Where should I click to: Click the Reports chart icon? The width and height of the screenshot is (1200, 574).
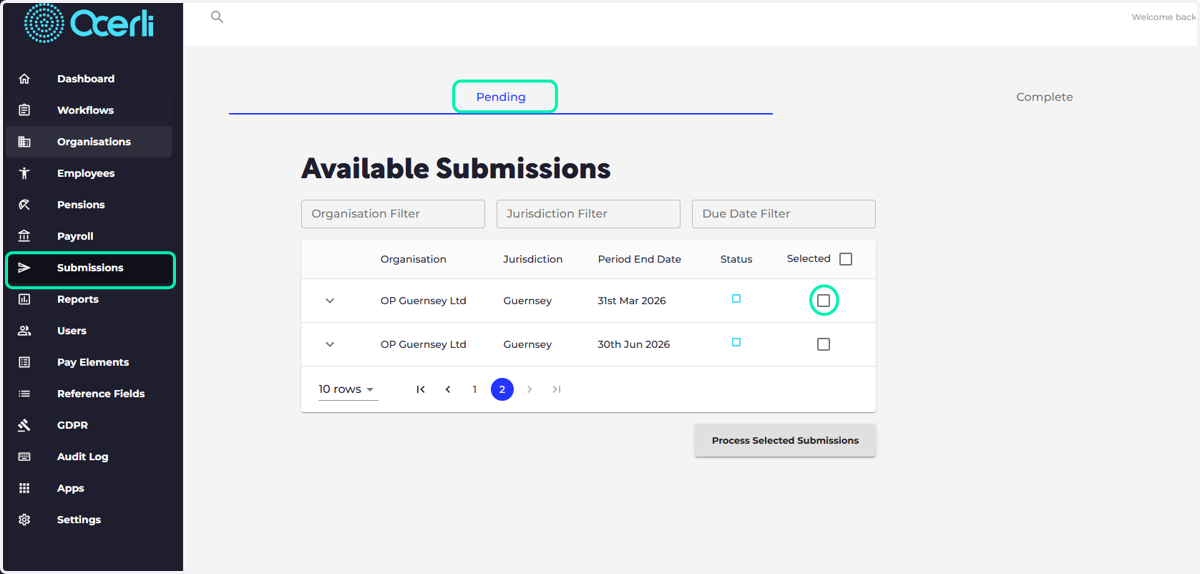coord(25,299)
